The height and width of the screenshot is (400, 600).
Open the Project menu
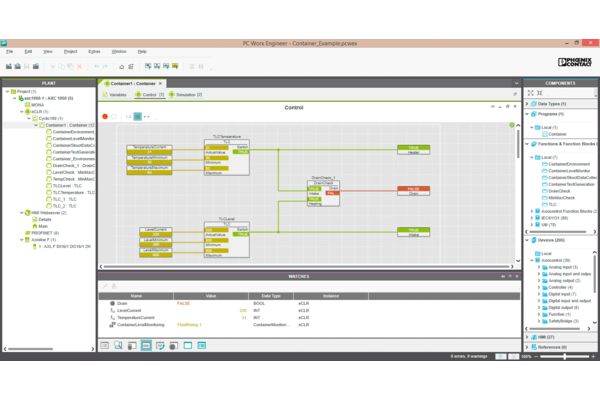[70, 52]
